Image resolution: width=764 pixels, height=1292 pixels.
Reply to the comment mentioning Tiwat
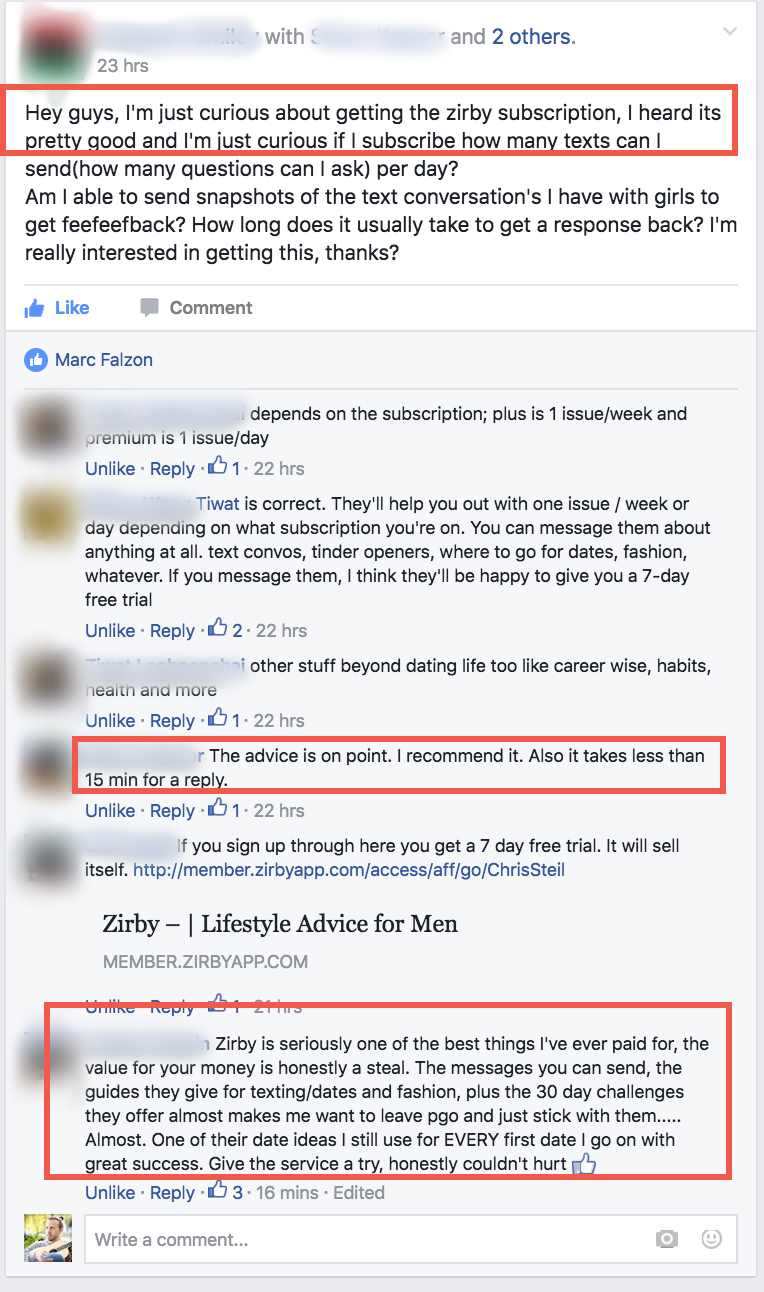pos(172,630)
